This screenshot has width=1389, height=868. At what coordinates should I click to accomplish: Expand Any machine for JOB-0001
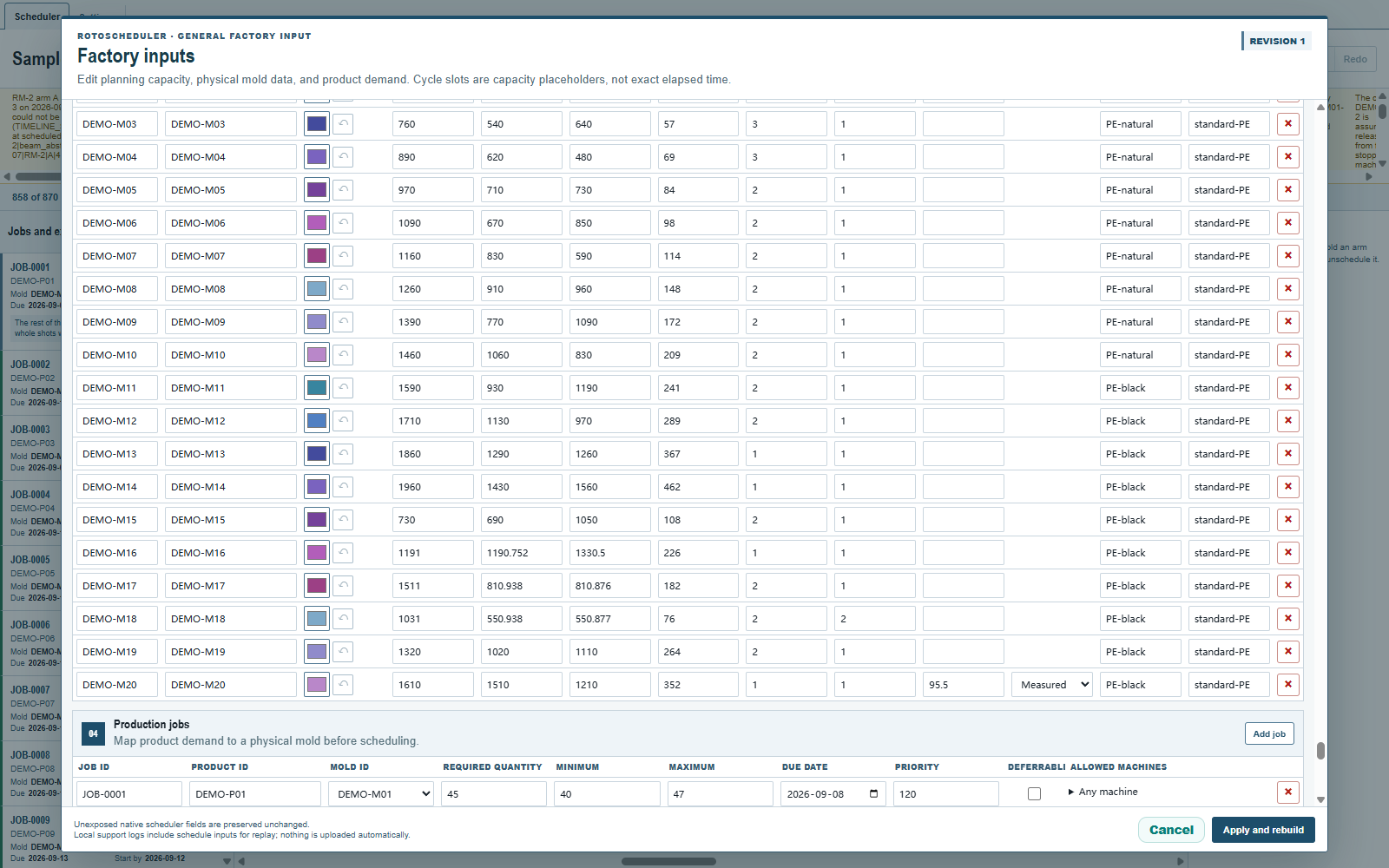(1103, 792)
